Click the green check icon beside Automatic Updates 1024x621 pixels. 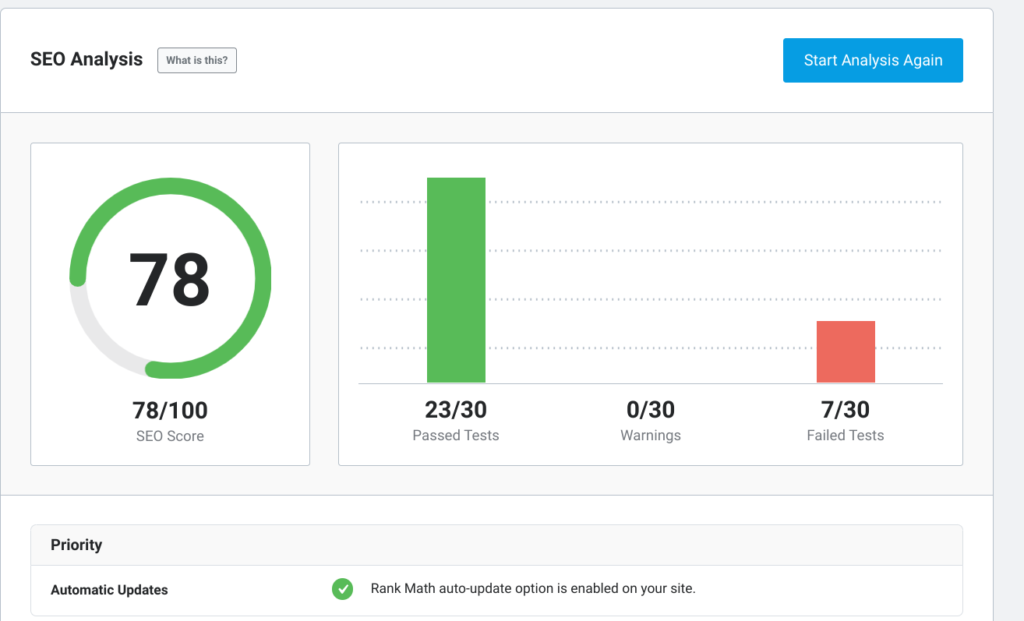[342, 589]
